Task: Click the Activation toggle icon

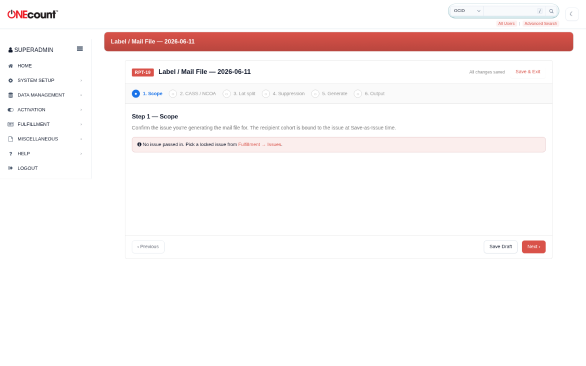Action: click(10, 110)
